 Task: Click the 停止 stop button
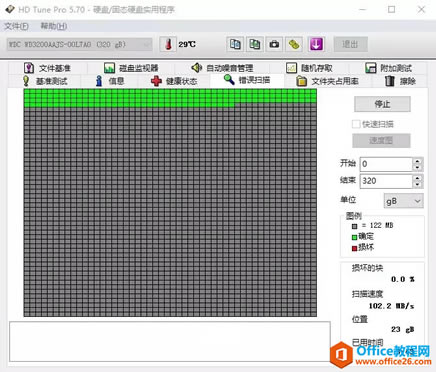coord(382,104)
